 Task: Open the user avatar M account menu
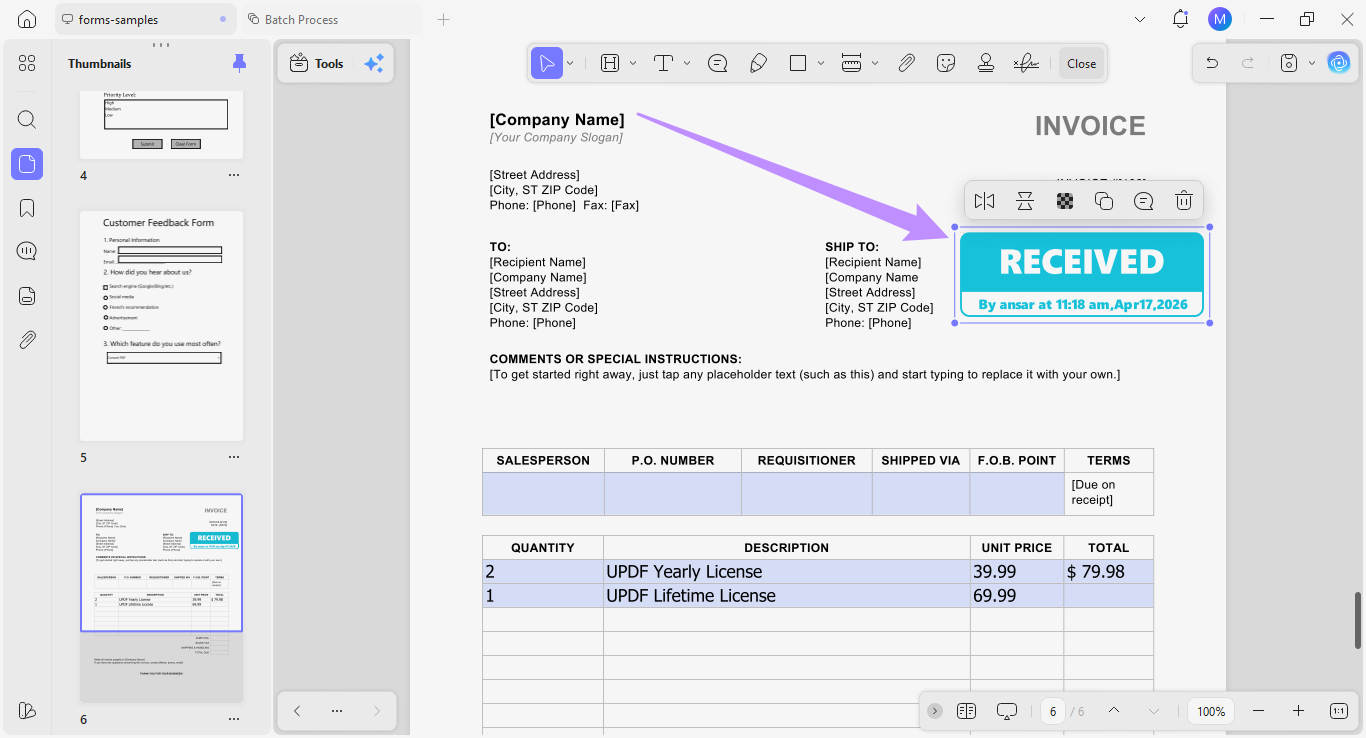(1220, 19)
